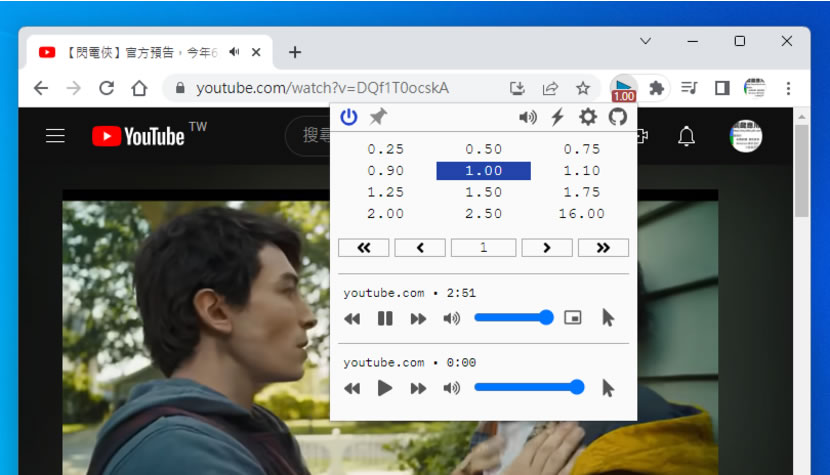Enable picture-in-picture for the 2:51 video

tap(573, 318)
